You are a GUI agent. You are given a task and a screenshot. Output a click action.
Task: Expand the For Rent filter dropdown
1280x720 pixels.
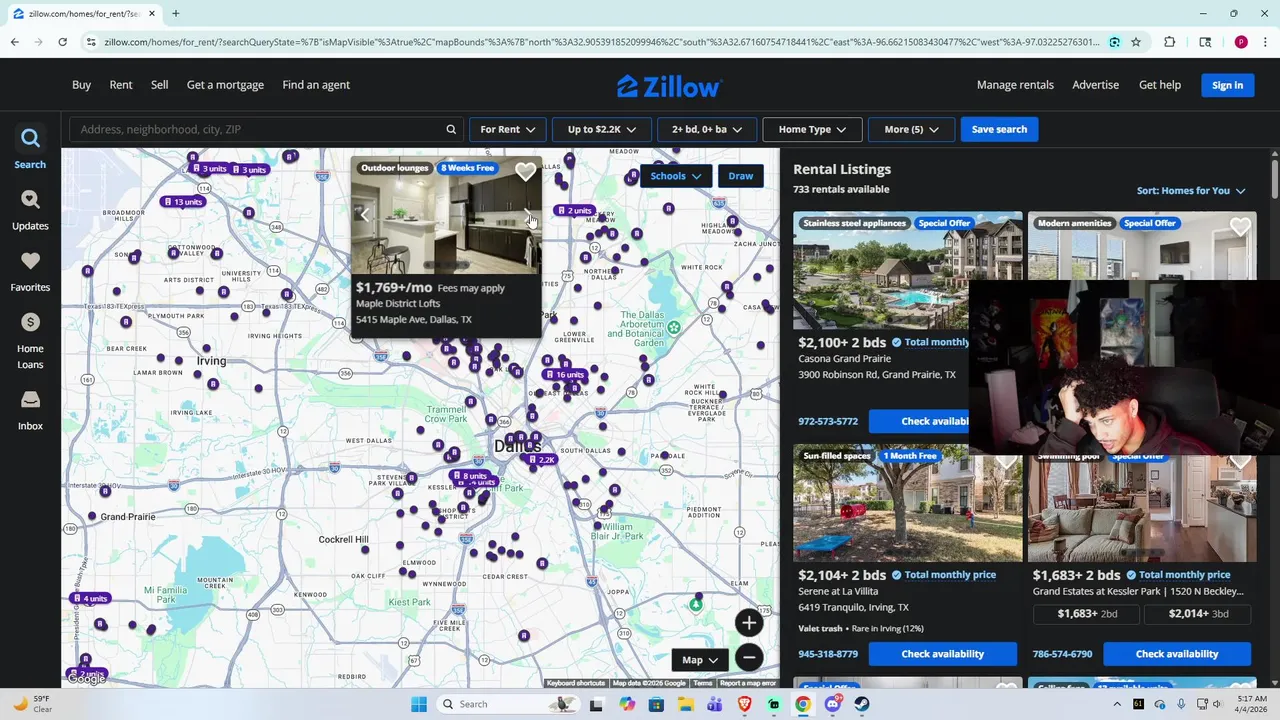tap(507, 129)
